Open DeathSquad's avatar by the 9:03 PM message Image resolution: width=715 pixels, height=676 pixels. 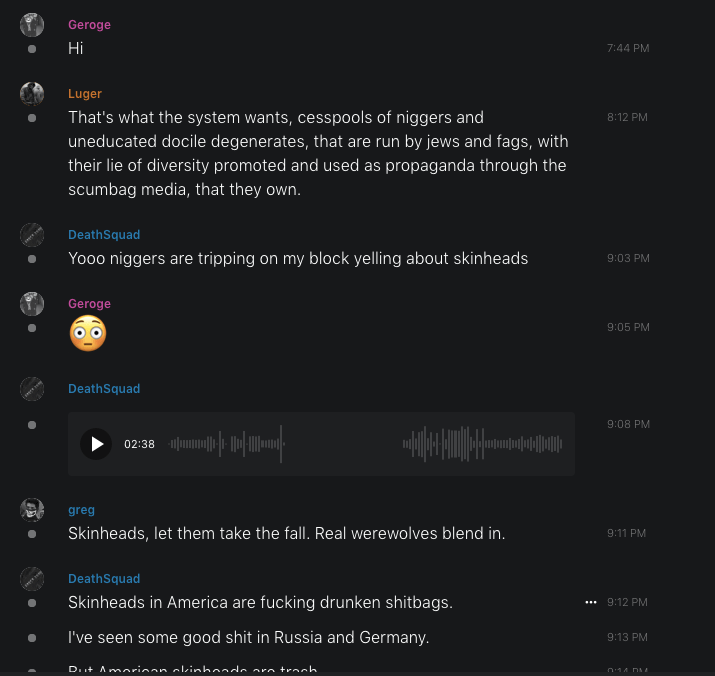tap(32, 235)
